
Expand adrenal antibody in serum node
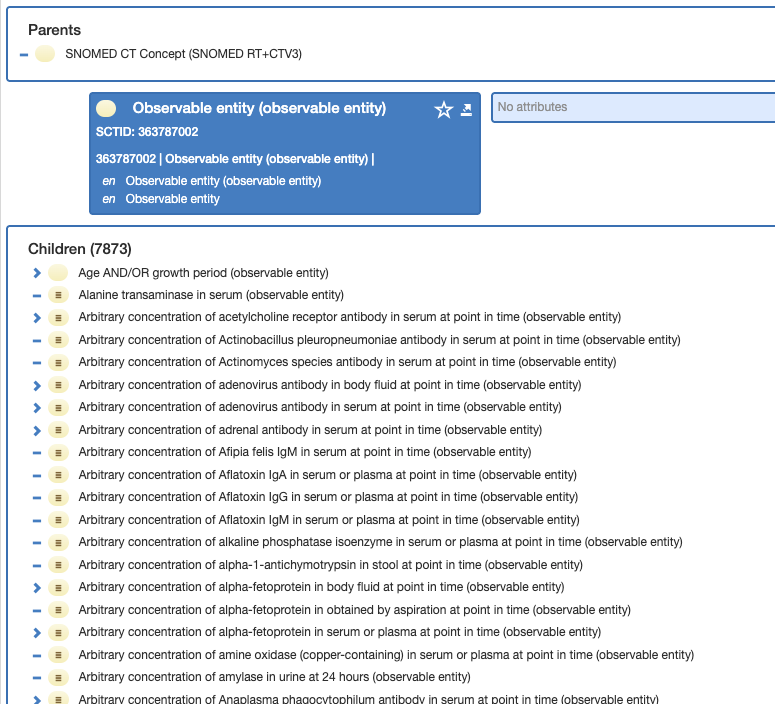coord(37,431)
